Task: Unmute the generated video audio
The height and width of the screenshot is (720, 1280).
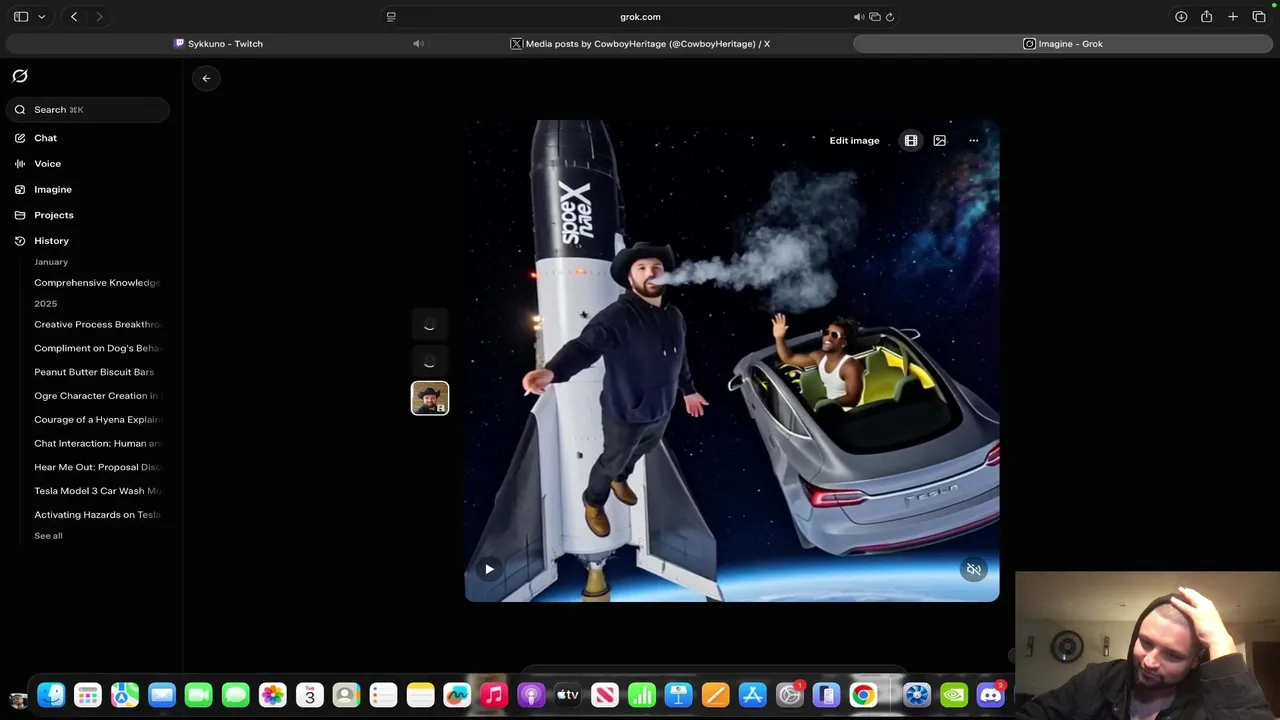Action: [974, 569]
